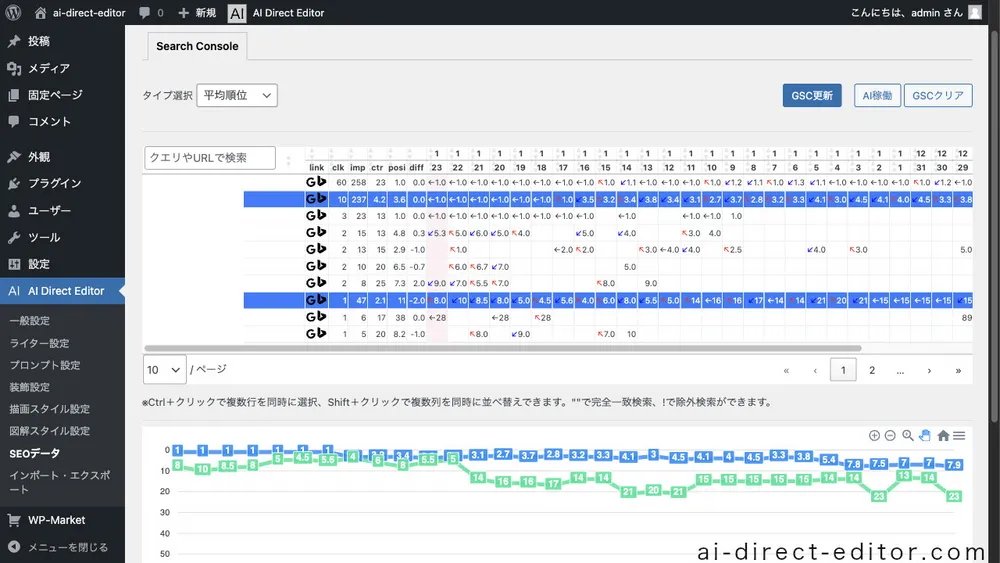Click Google icon in row with 258 impressions
1000x563 pixels.
click(x=311, y=182)
